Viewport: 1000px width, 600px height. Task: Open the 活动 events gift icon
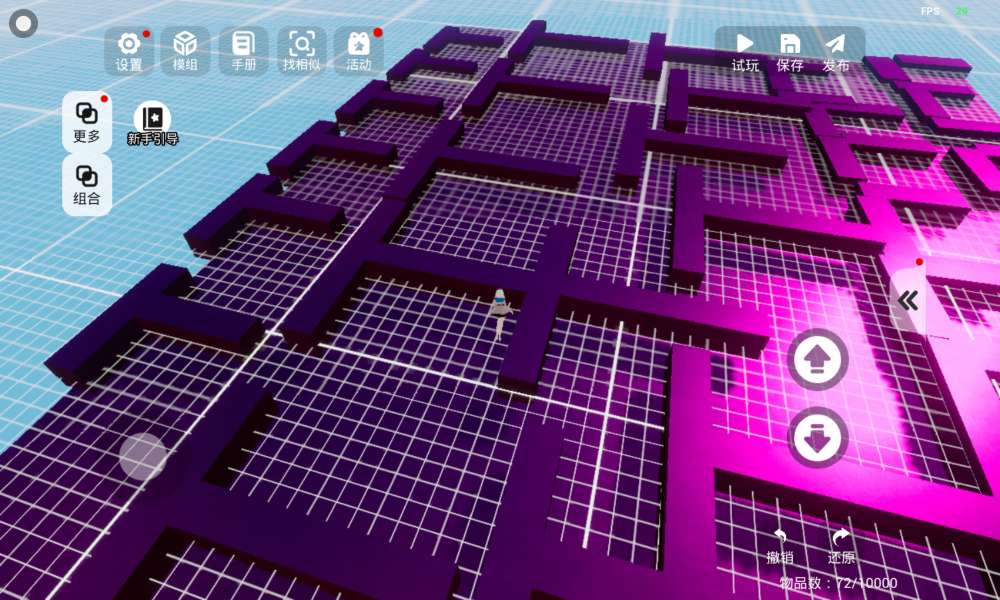point(358,51)
